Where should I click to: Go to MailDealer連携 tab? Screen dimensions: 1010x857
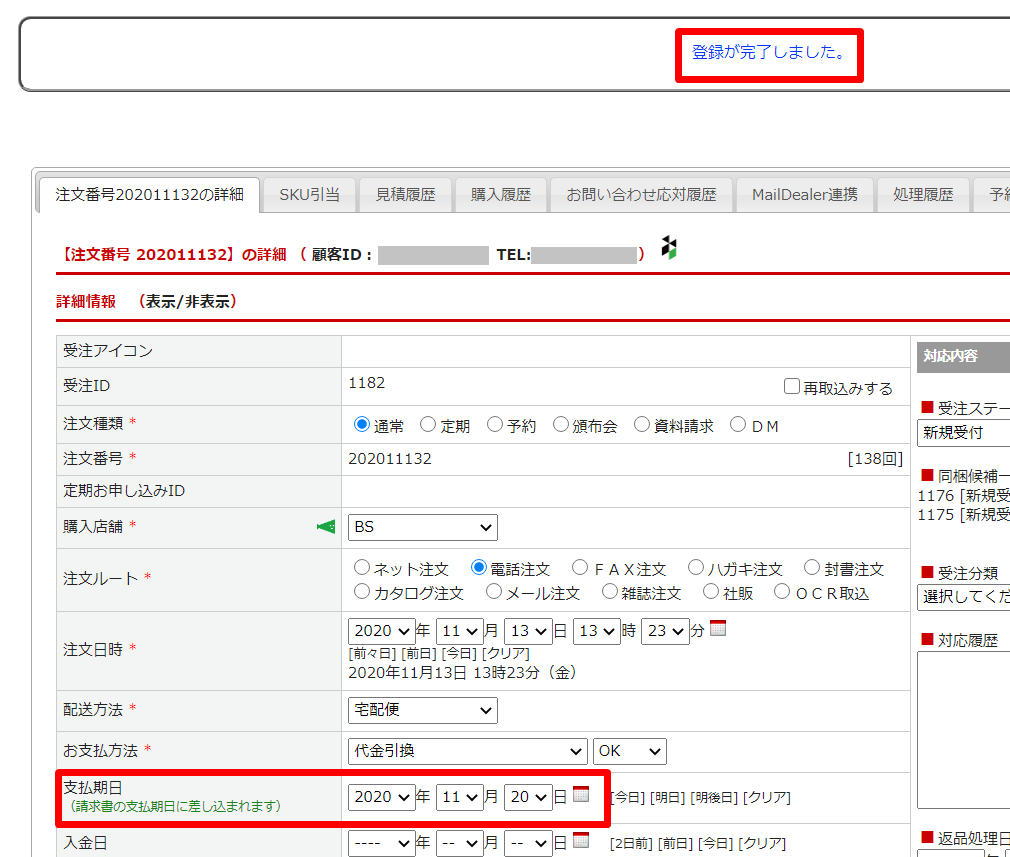click(x=804, y=195)
